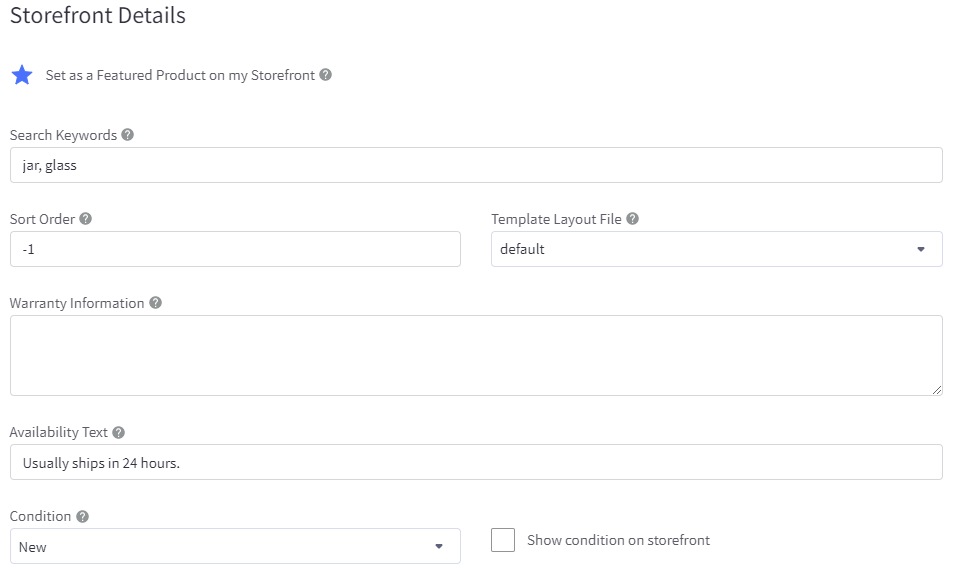Show help tooltip icon for Availability Text
Viewport: 955px width, 578px height.
(119, 433)
